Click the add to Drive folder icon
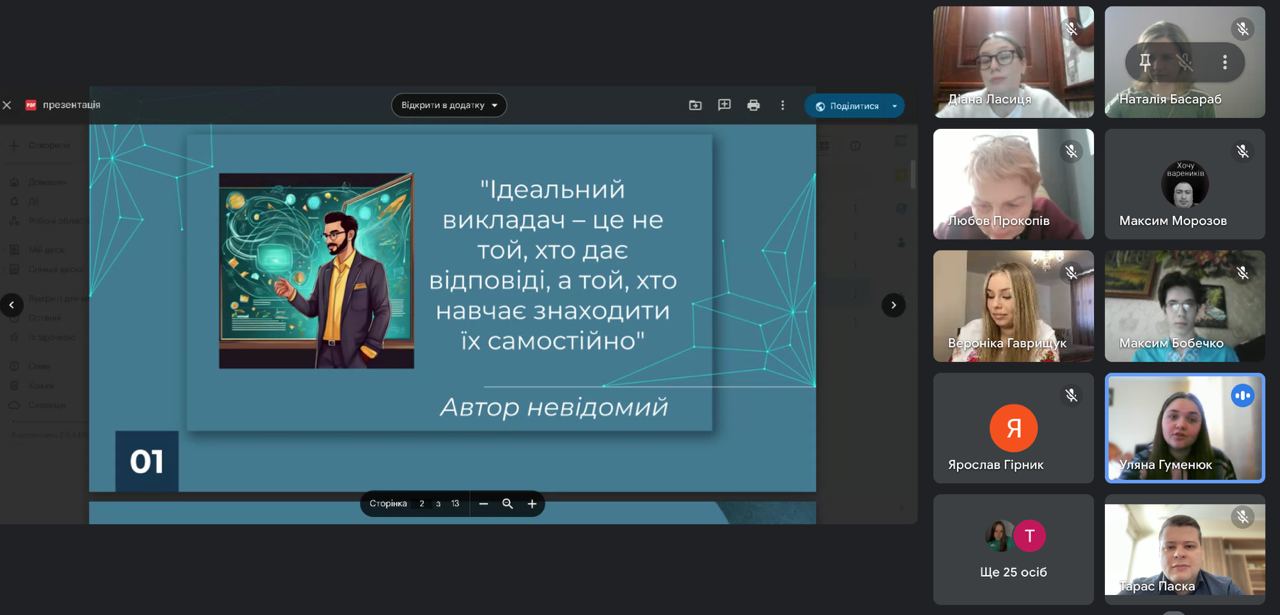This screenshot has height=615, width=1280. click(x=695, y=105)
